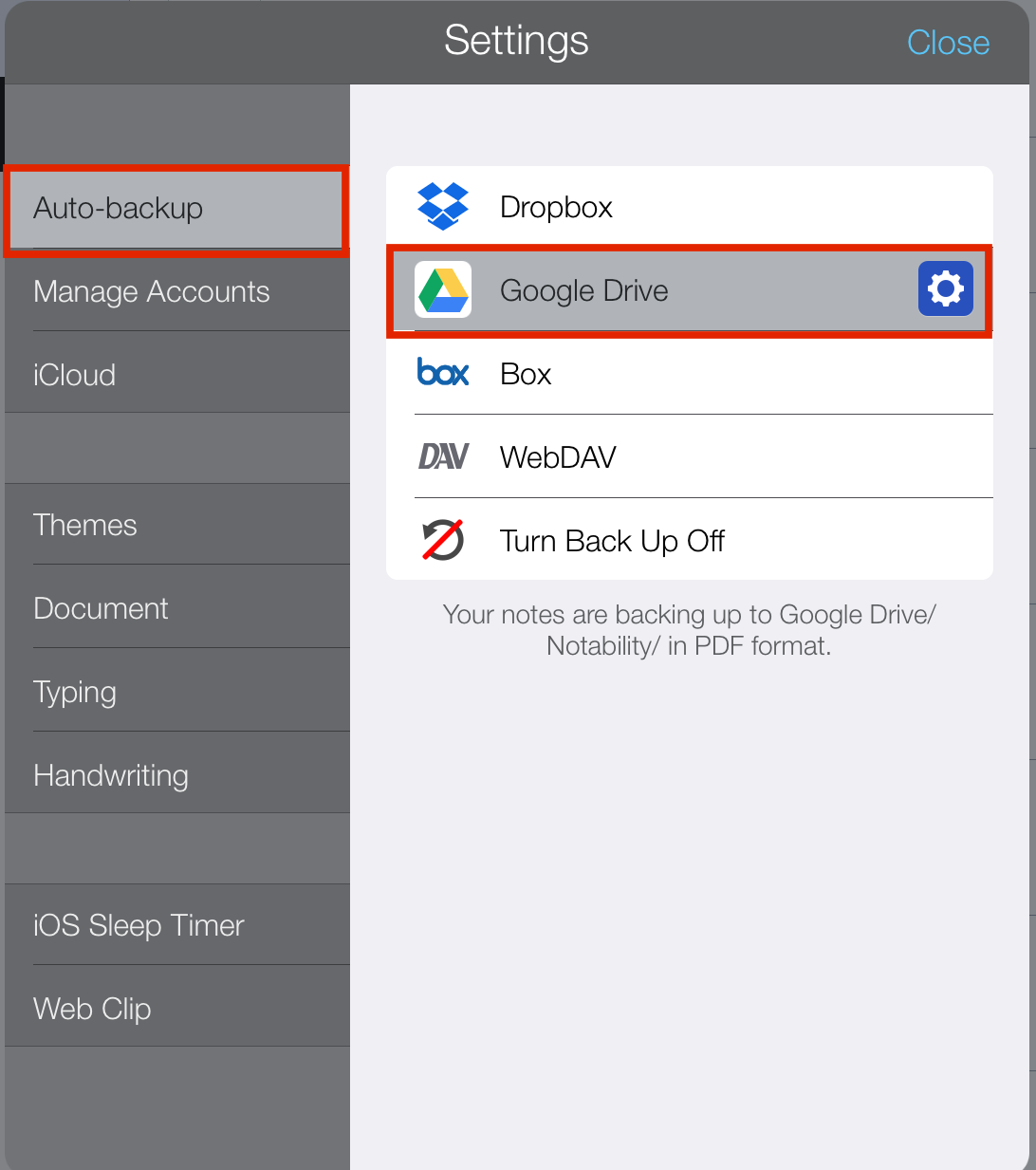The image size is (1036, 1170).
Task: Click the WebDAV DAV icon
Action: pyautogui.click(x=443, y=456)
